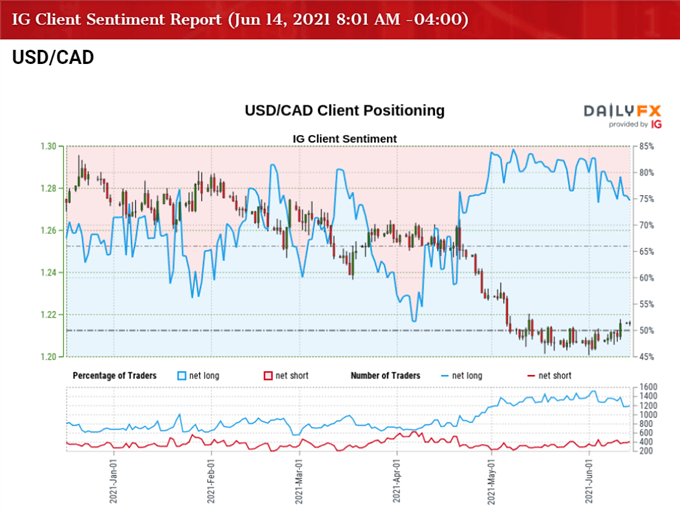Click the 'IG Client Sentiment' subtitle

click(x=345, y=139)
